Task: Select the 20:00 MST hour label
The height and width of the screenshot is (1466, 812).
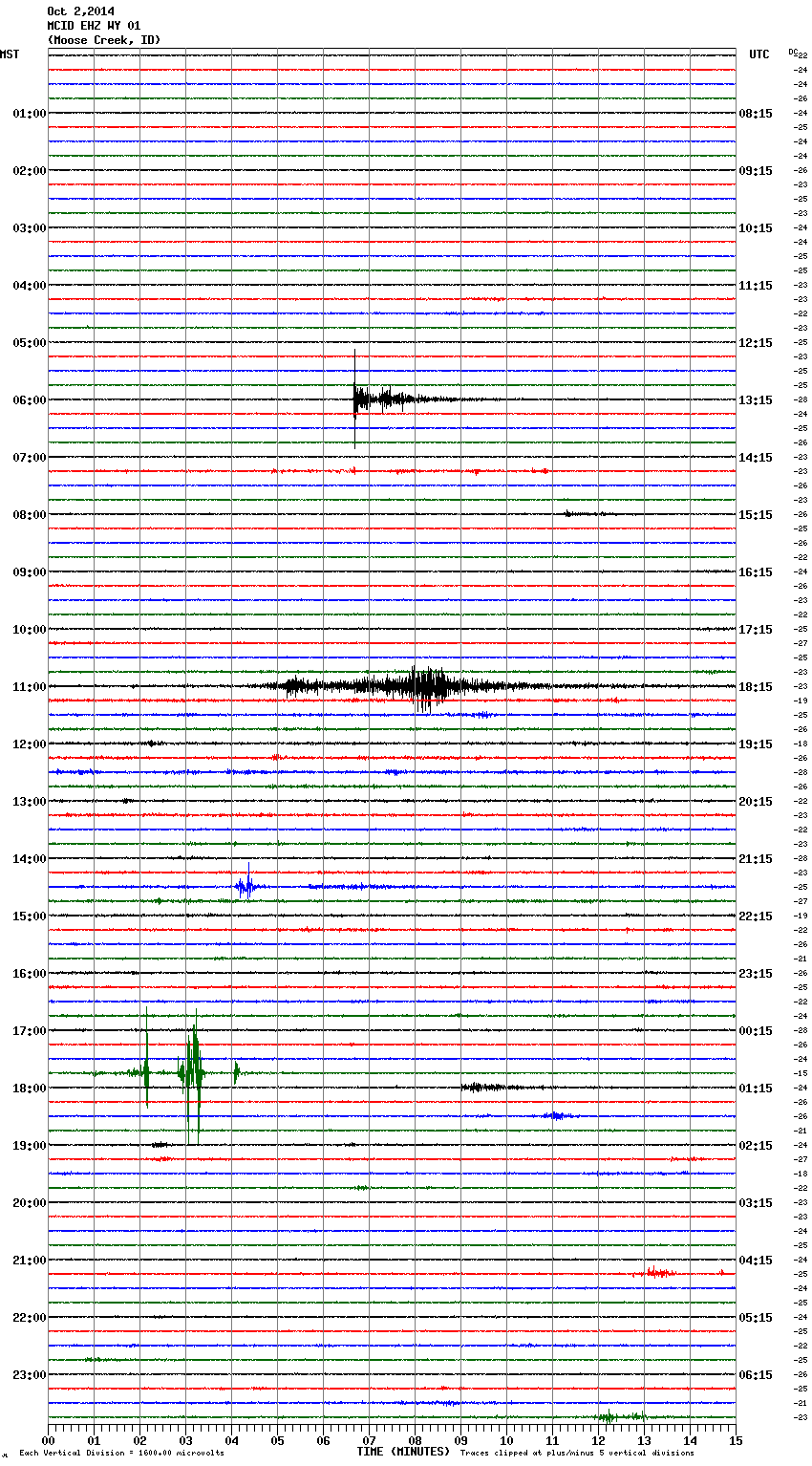Action: tap(29, 1203)
